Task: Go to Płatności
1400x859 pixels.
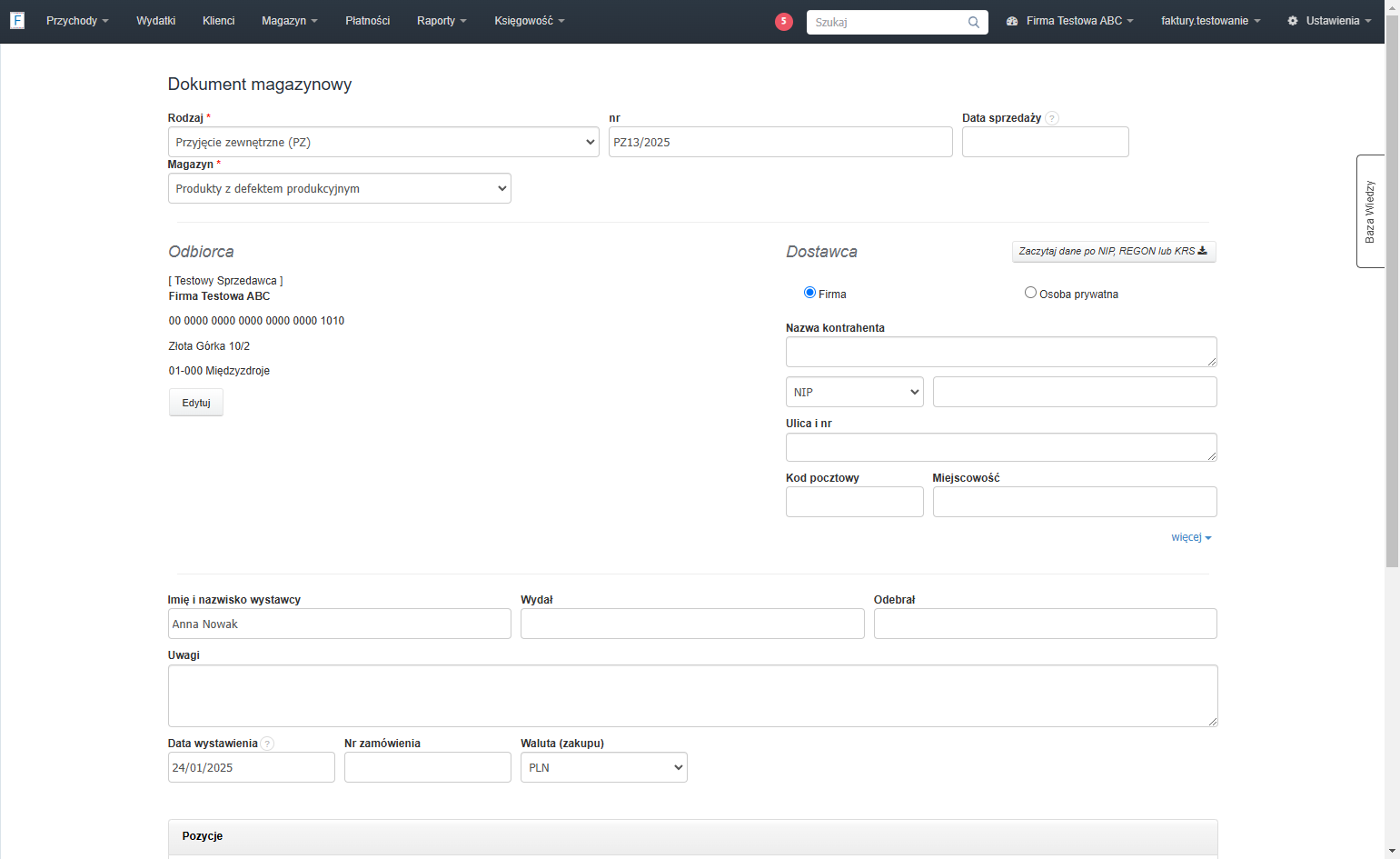Action: (368, 21)
